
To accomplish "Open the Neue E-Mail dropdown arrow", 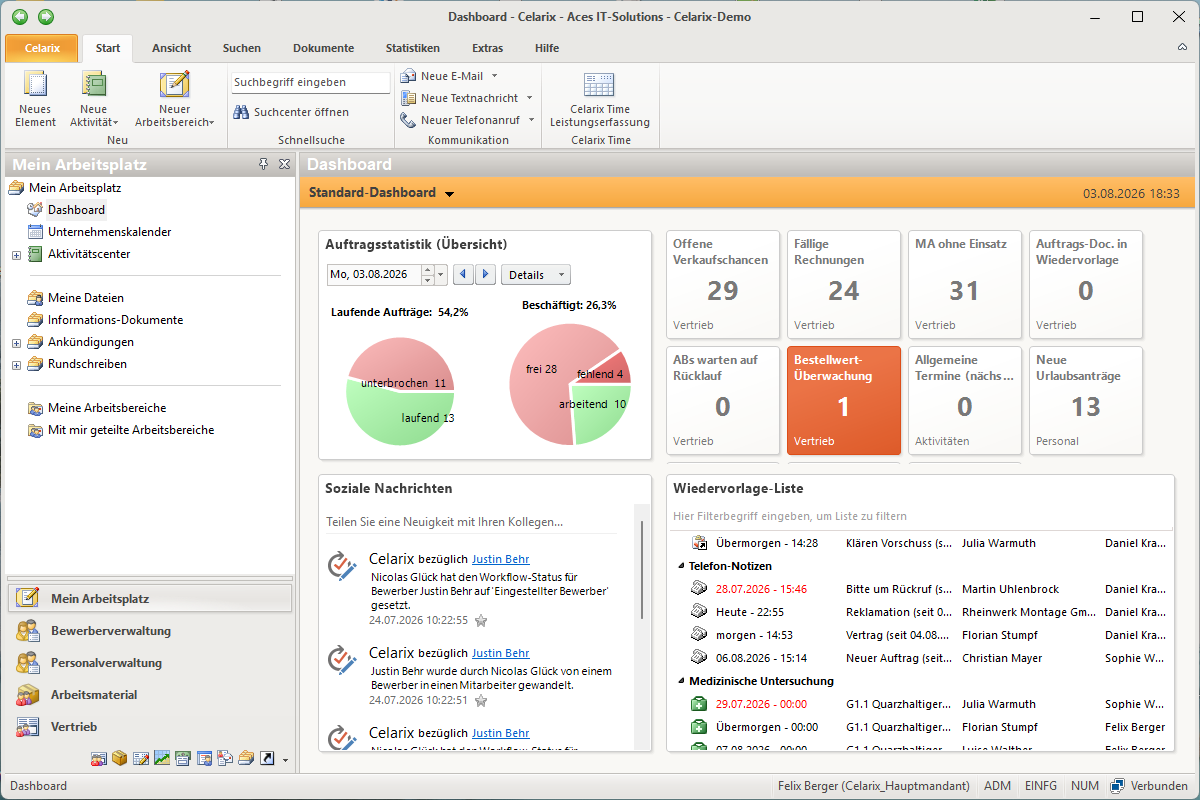I will [x=494, y=76].
